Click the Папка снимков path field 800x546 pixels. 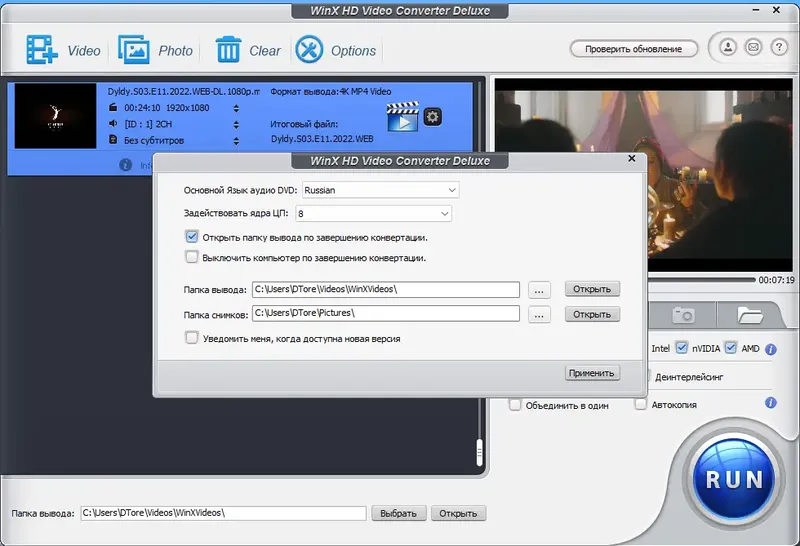[386, 313]
